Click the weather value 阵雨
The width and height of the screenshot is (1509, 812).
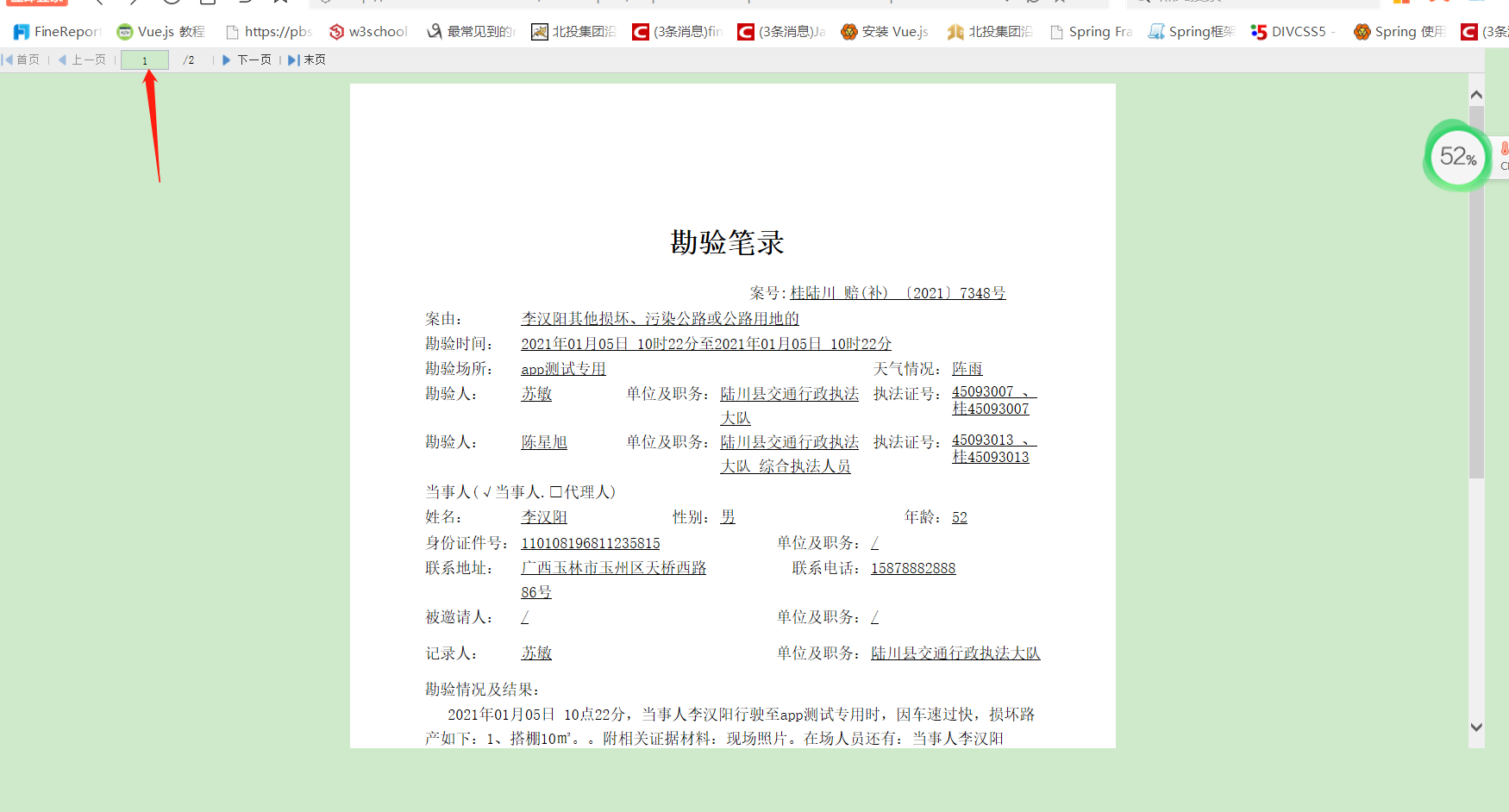coord(967,369)
